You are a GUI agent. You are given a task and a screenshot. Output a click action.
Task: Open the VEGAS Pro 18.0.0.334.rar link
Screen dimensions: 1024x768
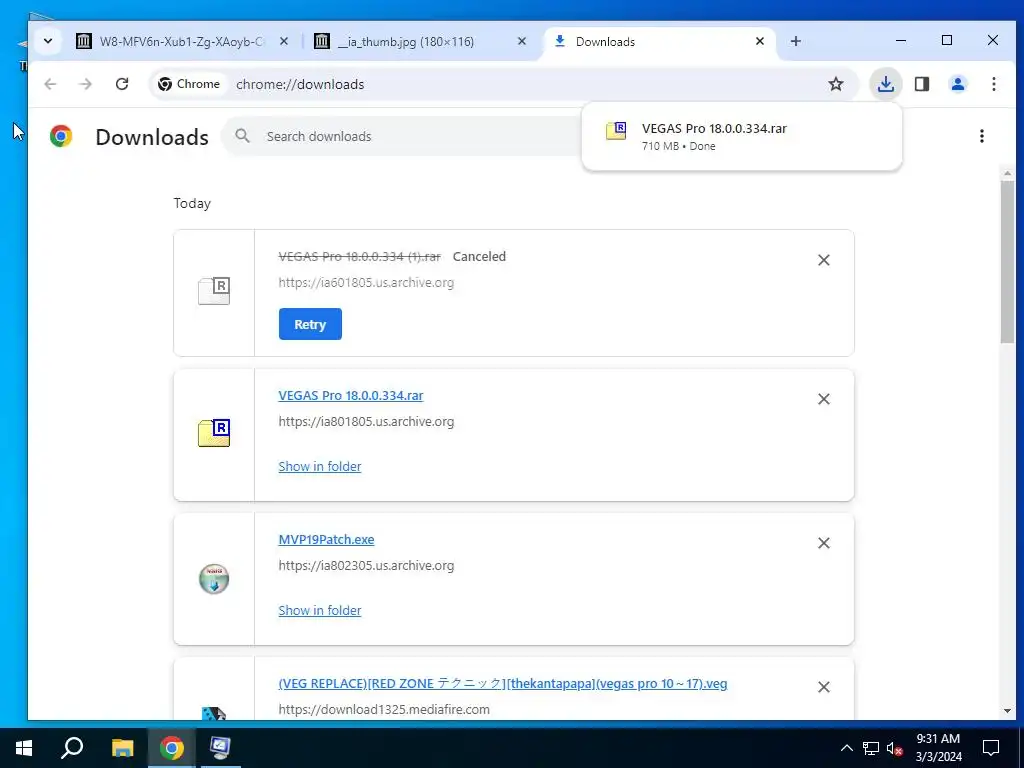[351, 395]
